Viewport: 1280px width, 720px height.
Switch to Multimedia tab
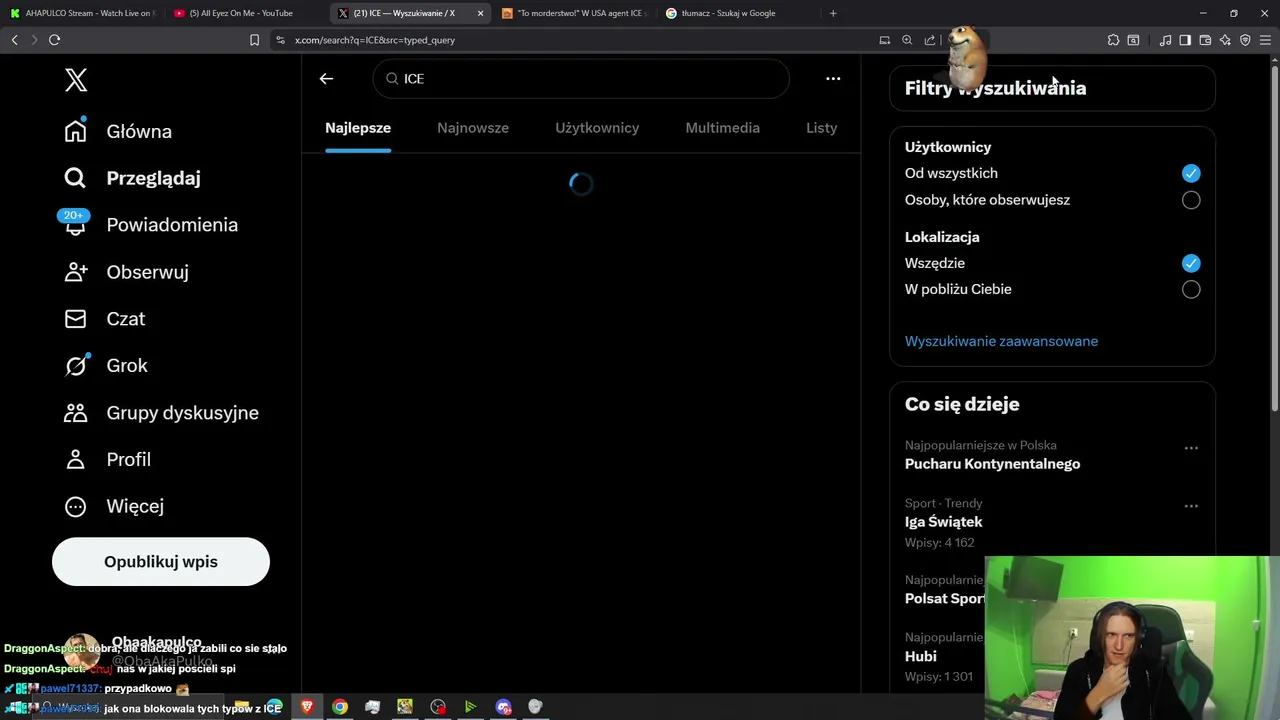(x=723, y=128)
